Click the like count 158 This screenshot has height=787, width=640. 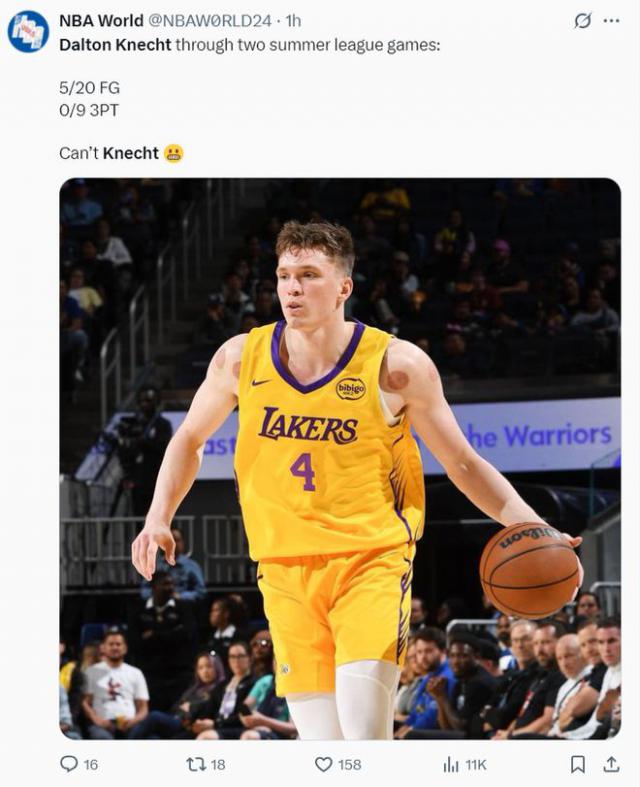(x=349, y=764)
